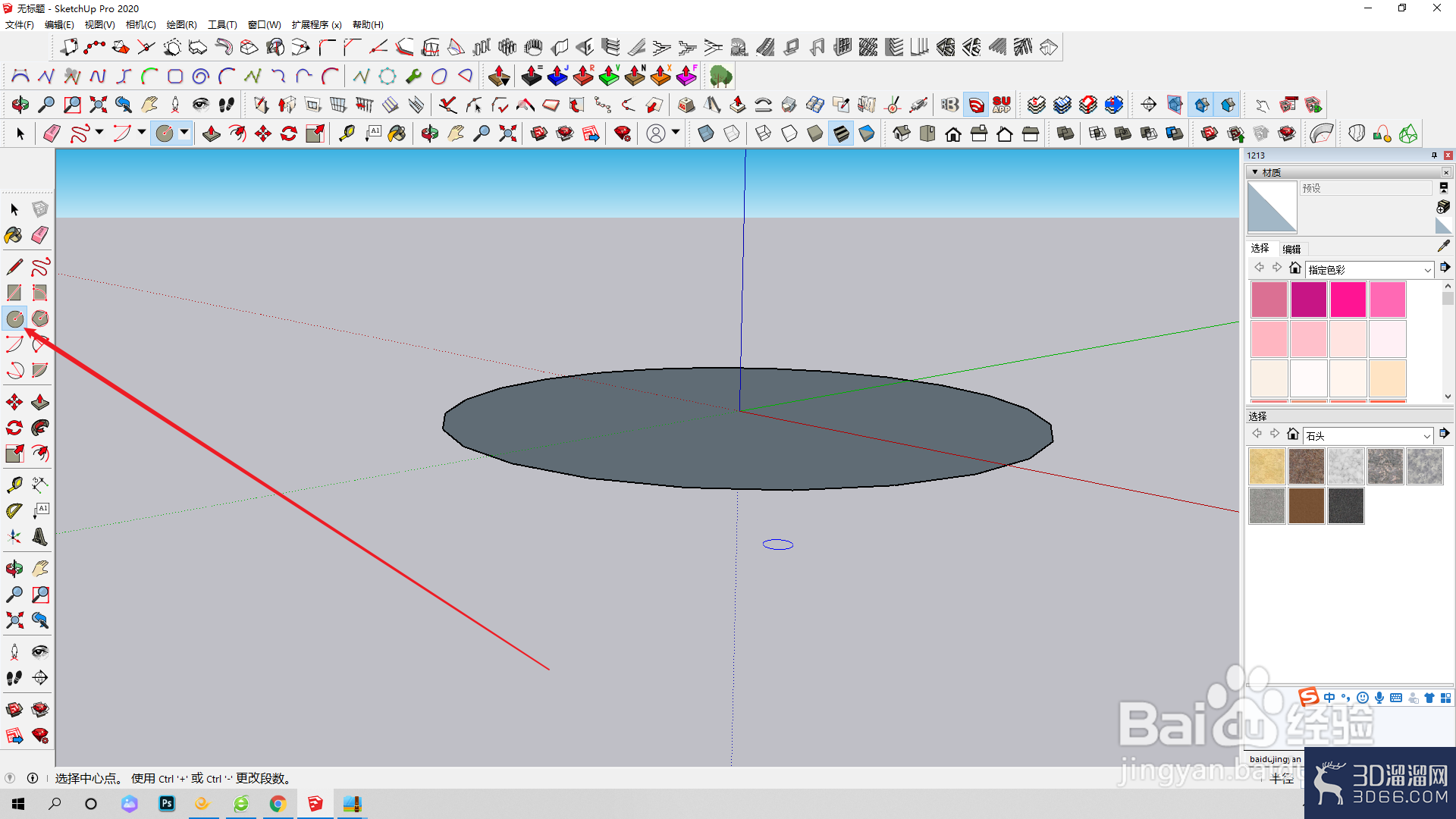Open the 绘图(R) menu
The height and width of the screenshot is (819, 1456).
181,25
